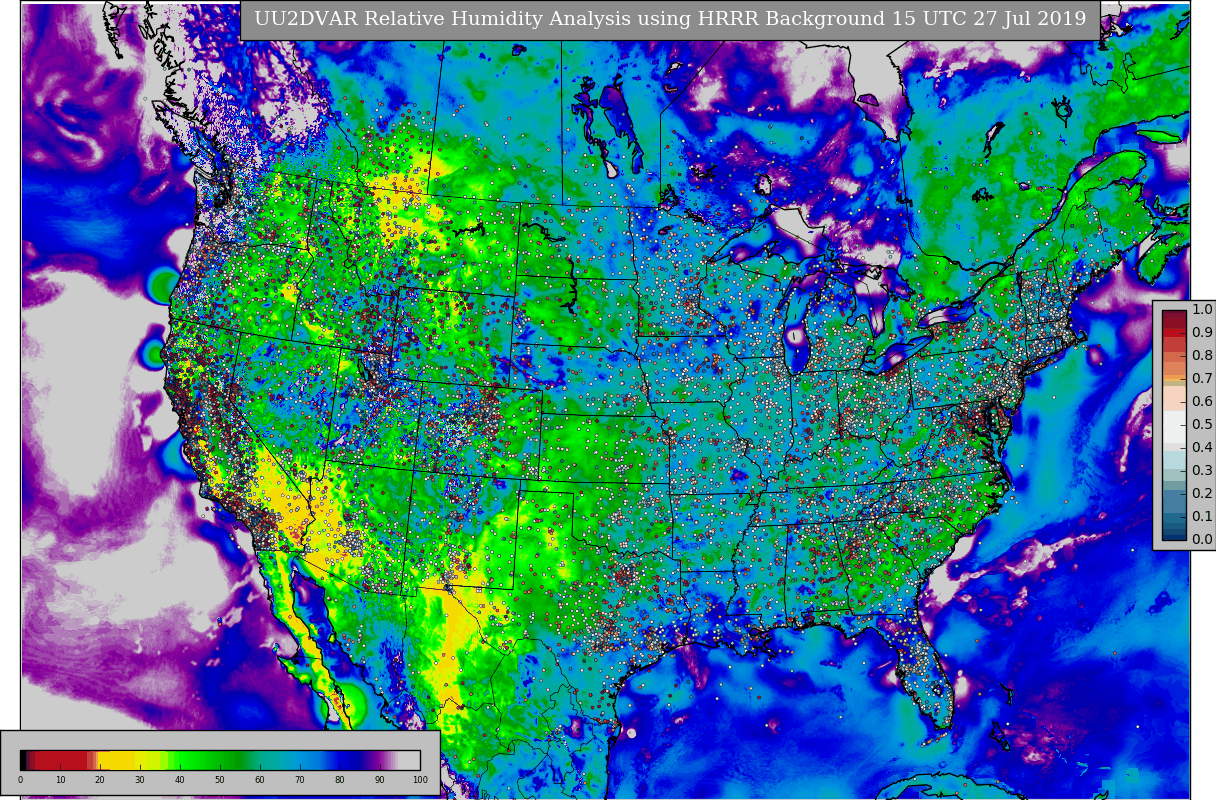This screenshot has width=1216, height=800.
Task: Click the 50 tick label on humidity colorbar
Action: pyautogui.click(x=220, y=780)
